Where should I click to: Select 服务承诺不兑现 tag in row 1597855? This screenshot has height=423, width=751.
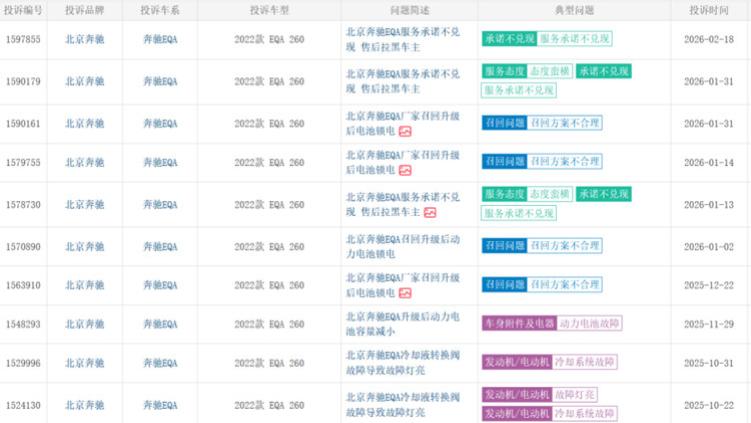(x=574, y=39)
